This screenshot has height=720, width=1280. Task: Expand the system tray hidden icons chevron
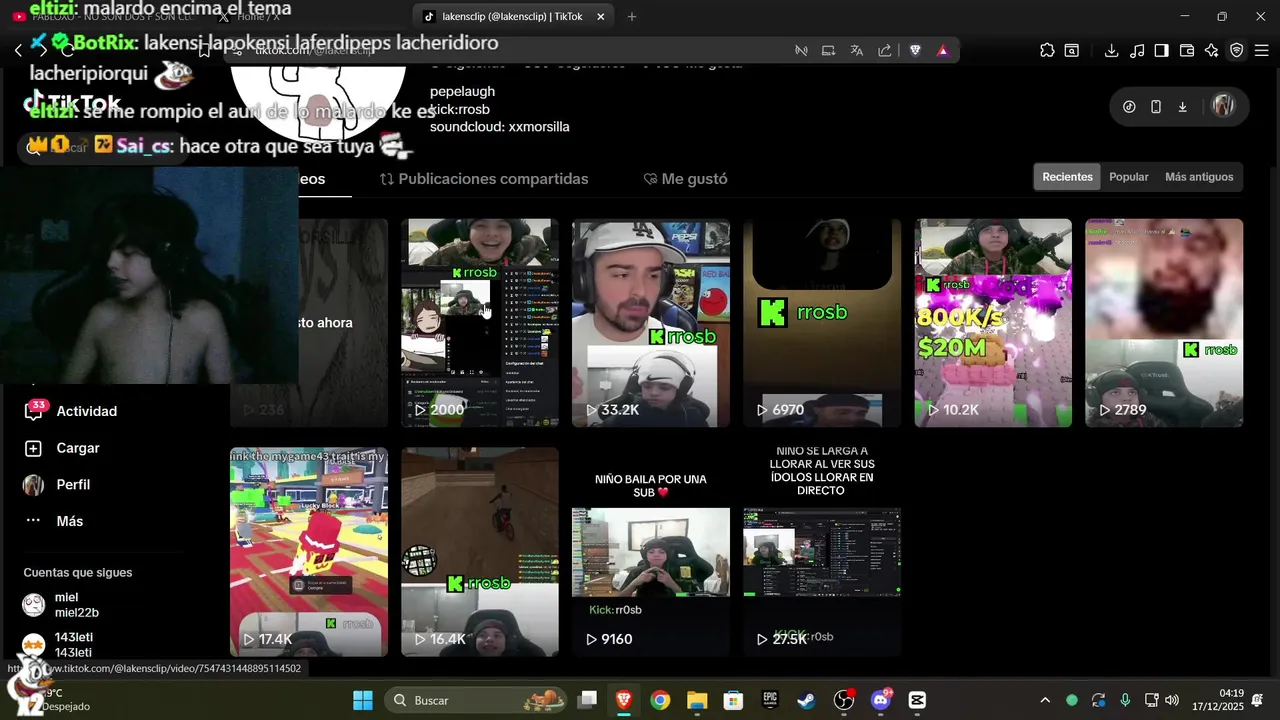tap(1045, 700)
